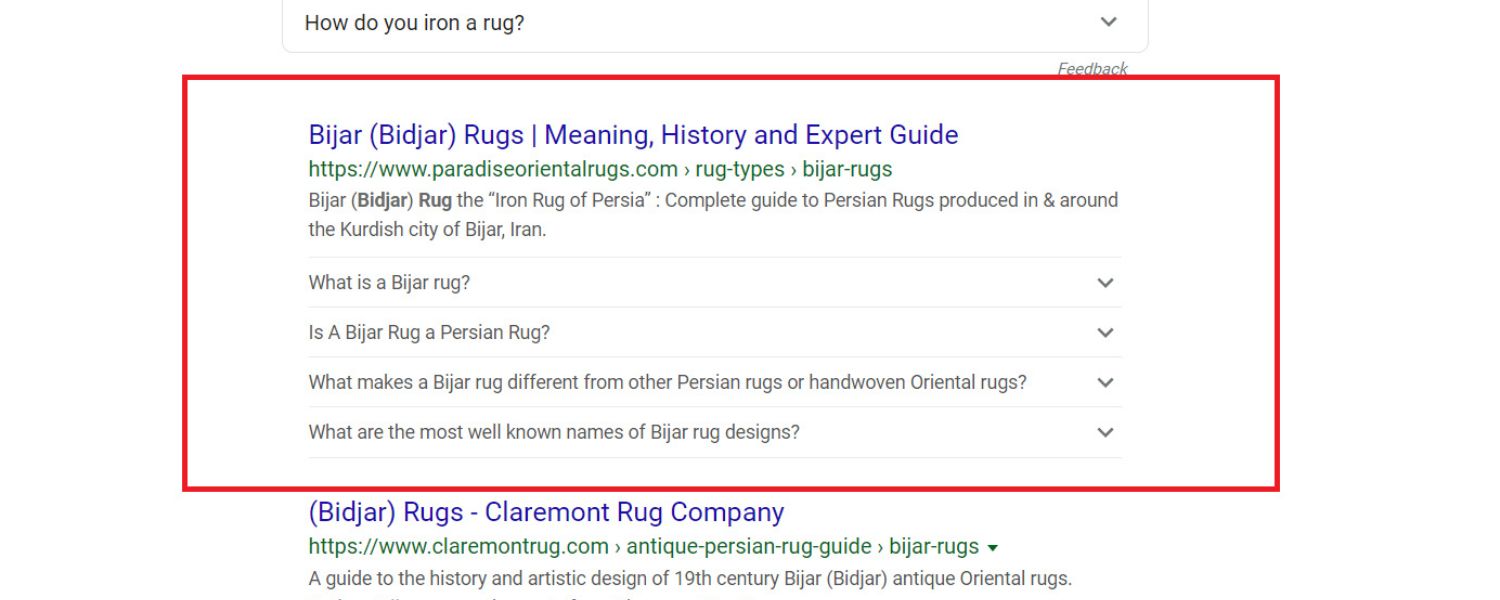Open the result options arrow next to claremontrug.com

click(x=991, y=547)
